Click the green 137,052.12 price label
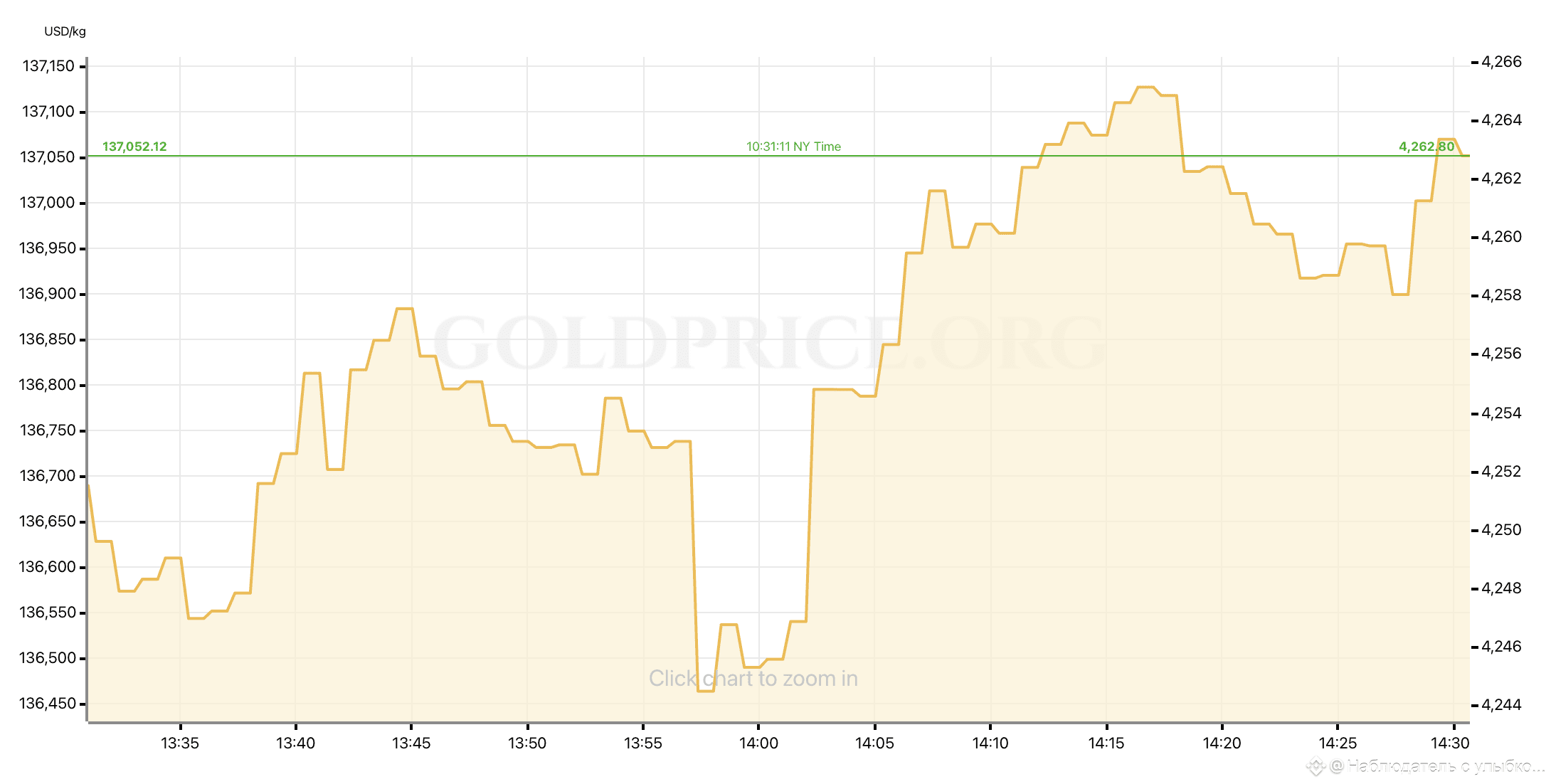This screenshot has height=784, width=1551. pyautogui.click(x=134, y=147)
